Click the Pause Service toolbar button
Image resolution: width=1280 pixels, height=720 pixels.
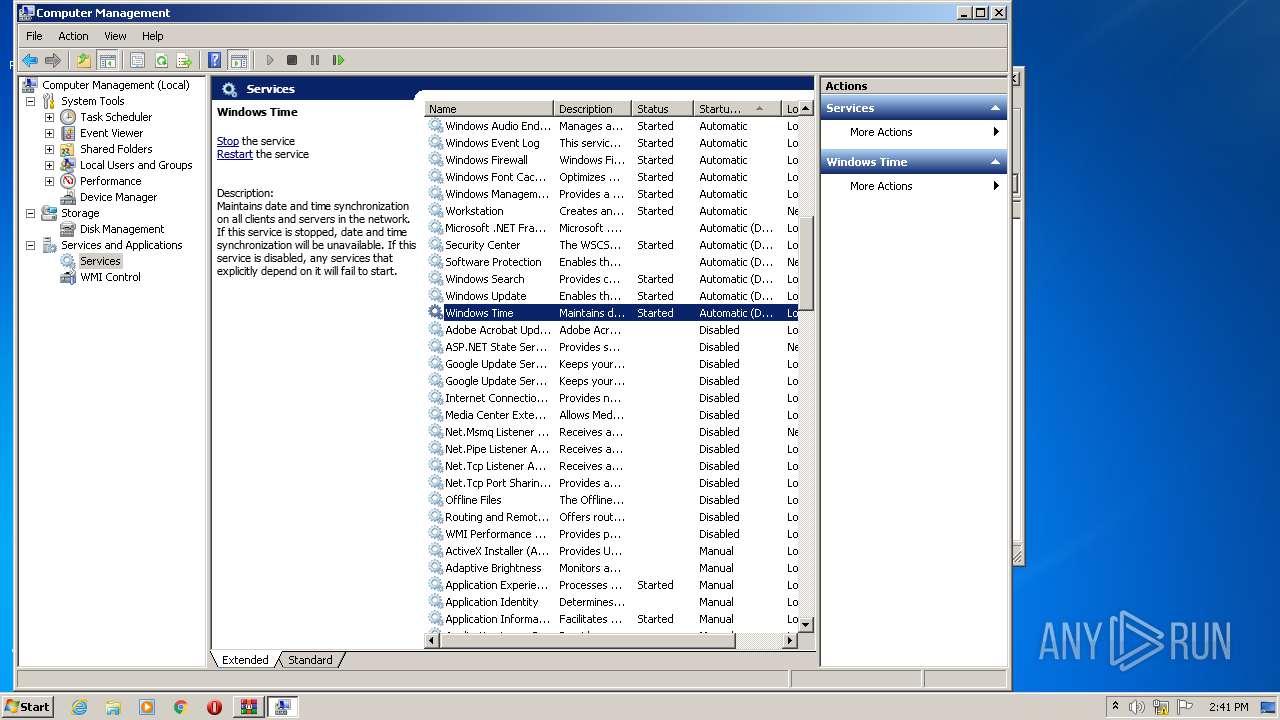point(315,60)
